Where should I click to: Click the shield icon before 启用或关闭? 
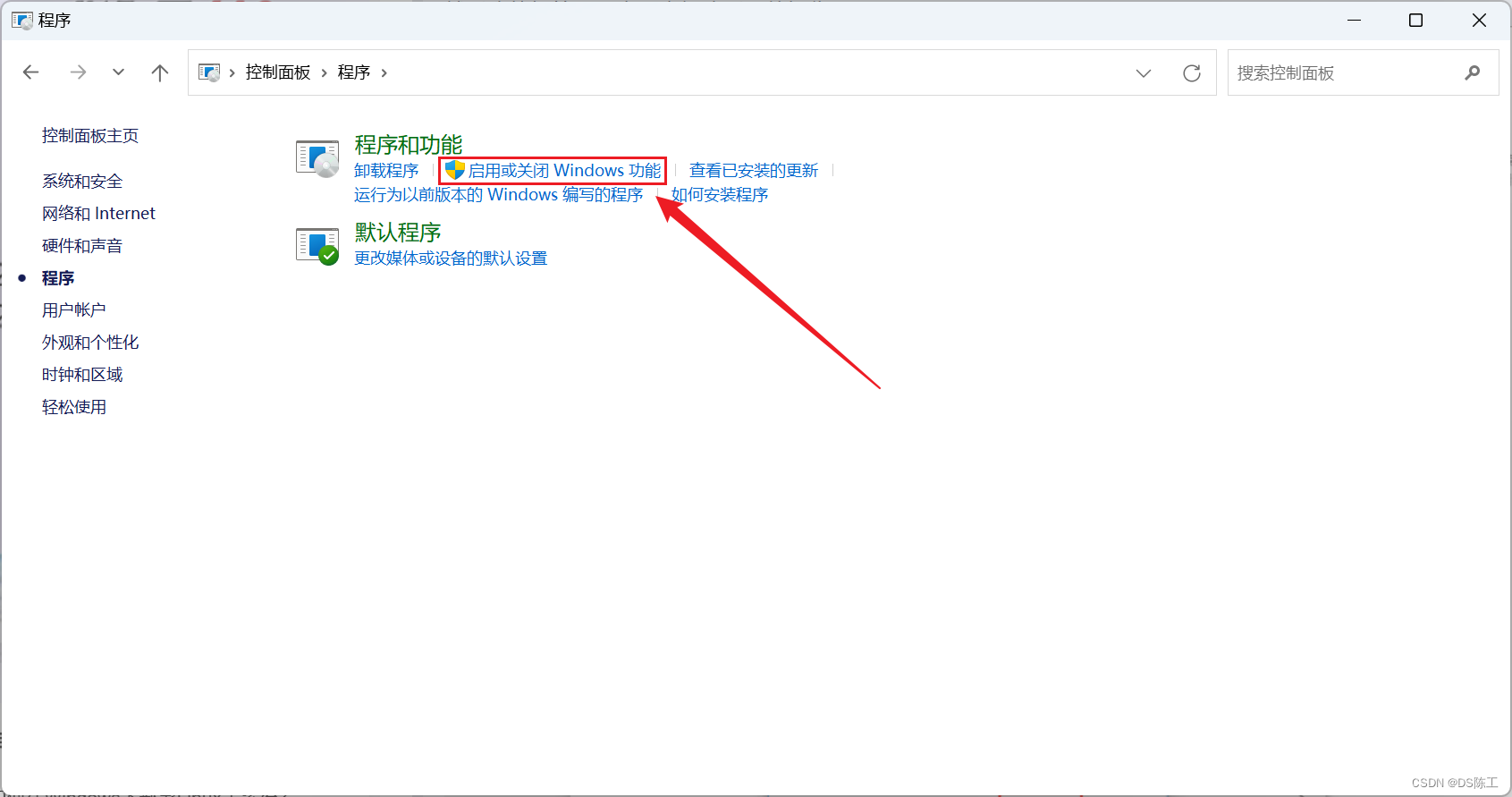click(x=454, y=170)
